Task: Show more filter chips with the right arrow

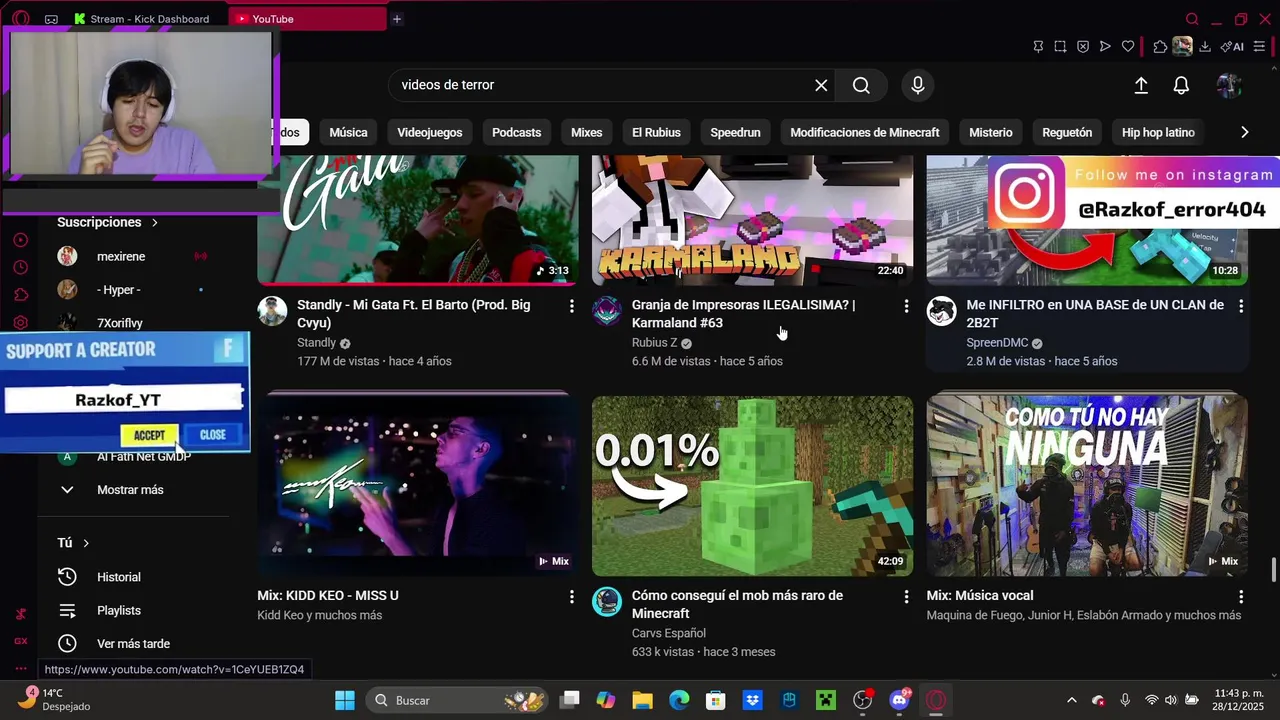Action: pos(1244,132)
